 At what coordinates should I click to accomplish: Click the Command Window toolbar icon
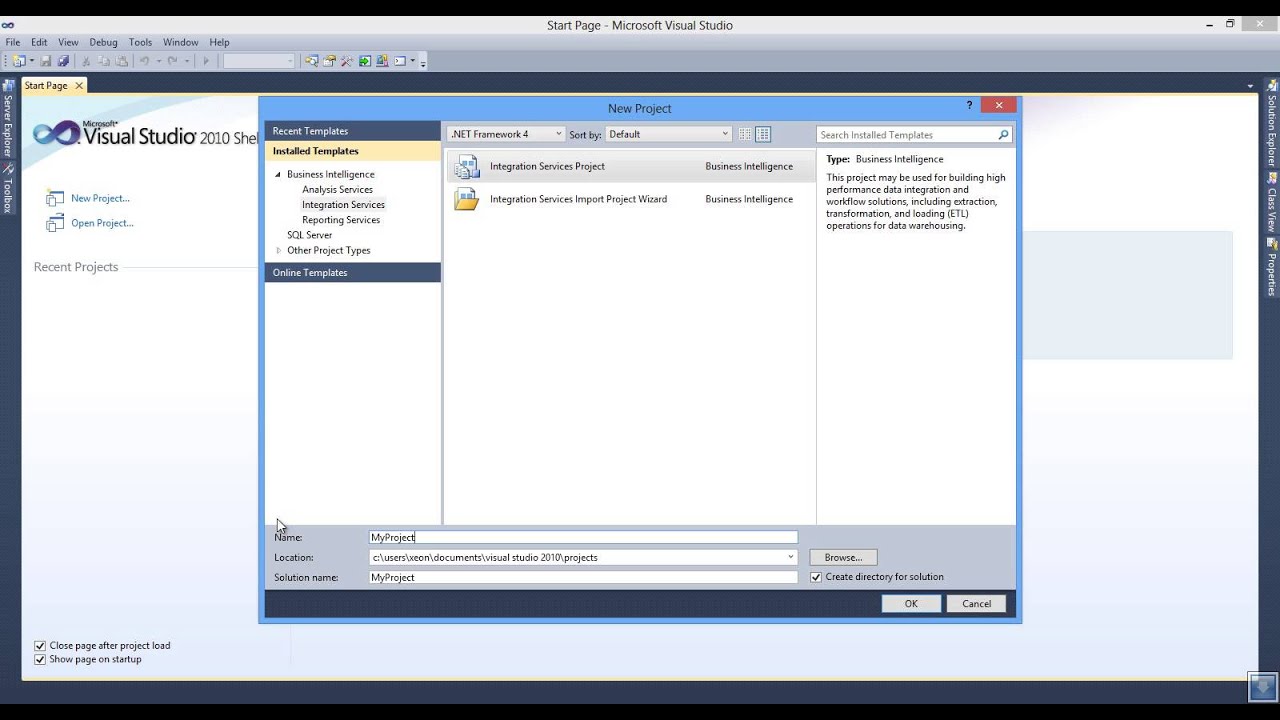tap(400, 61)
